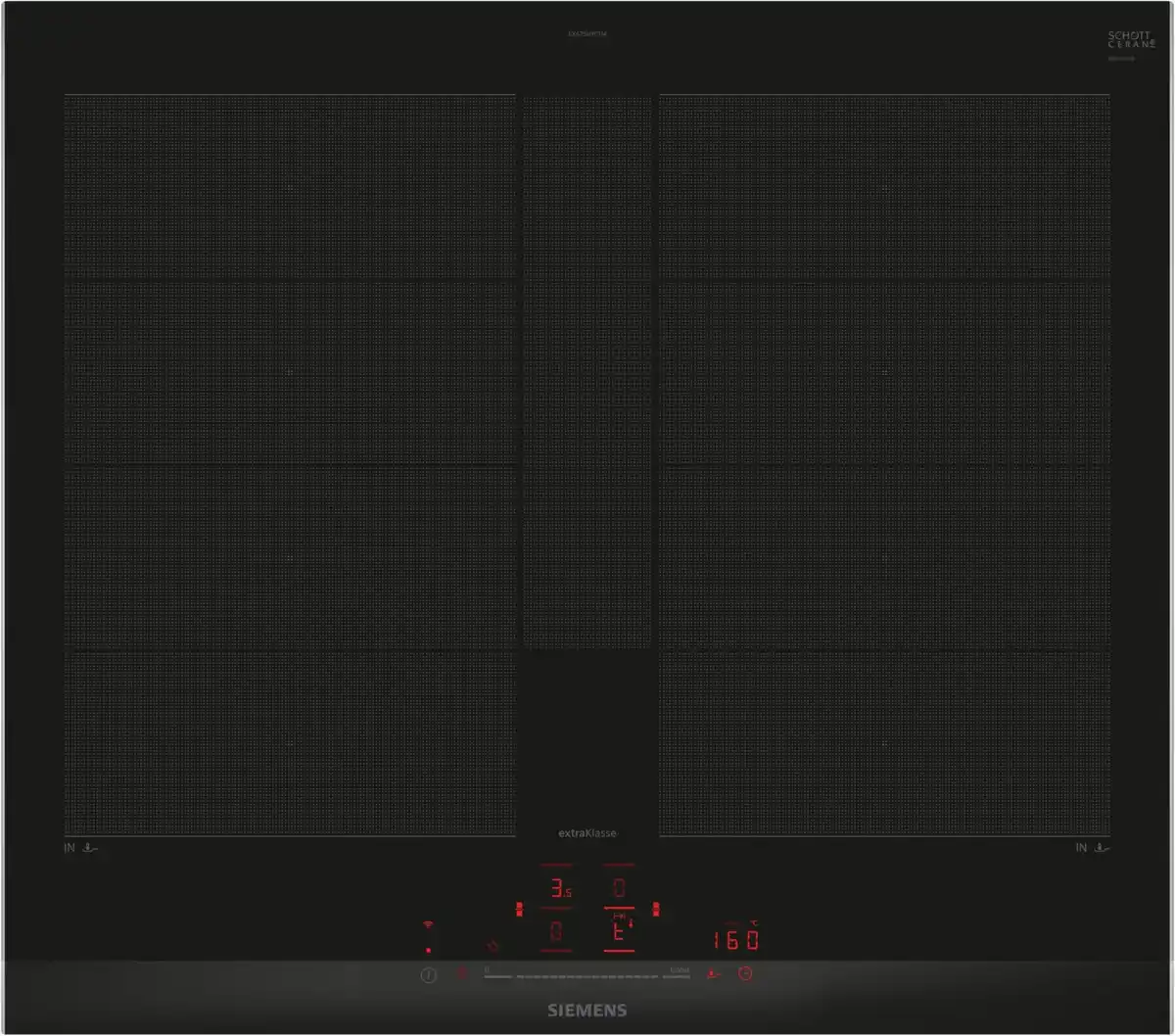Tap the right flex zone link indicator
1175x1036 pixels.
[x=655, y=910]
